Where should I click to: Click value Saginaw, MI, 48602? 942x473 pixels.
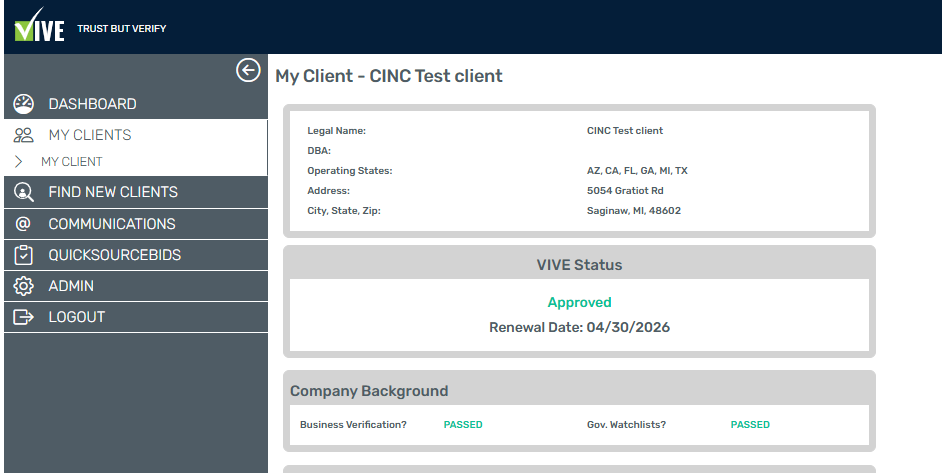[634, 211]
